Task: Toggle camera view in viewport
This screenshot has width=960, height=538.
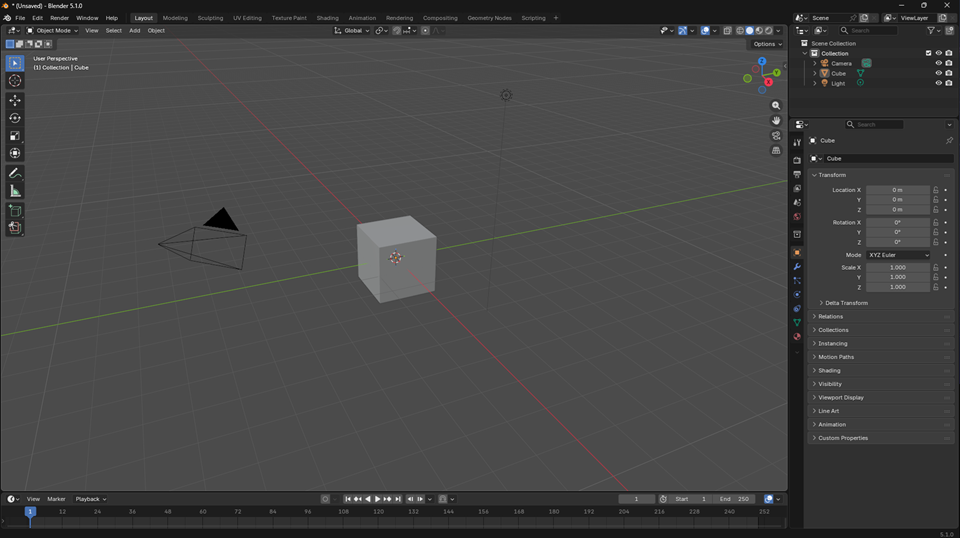Action: (x=776, y=136)
